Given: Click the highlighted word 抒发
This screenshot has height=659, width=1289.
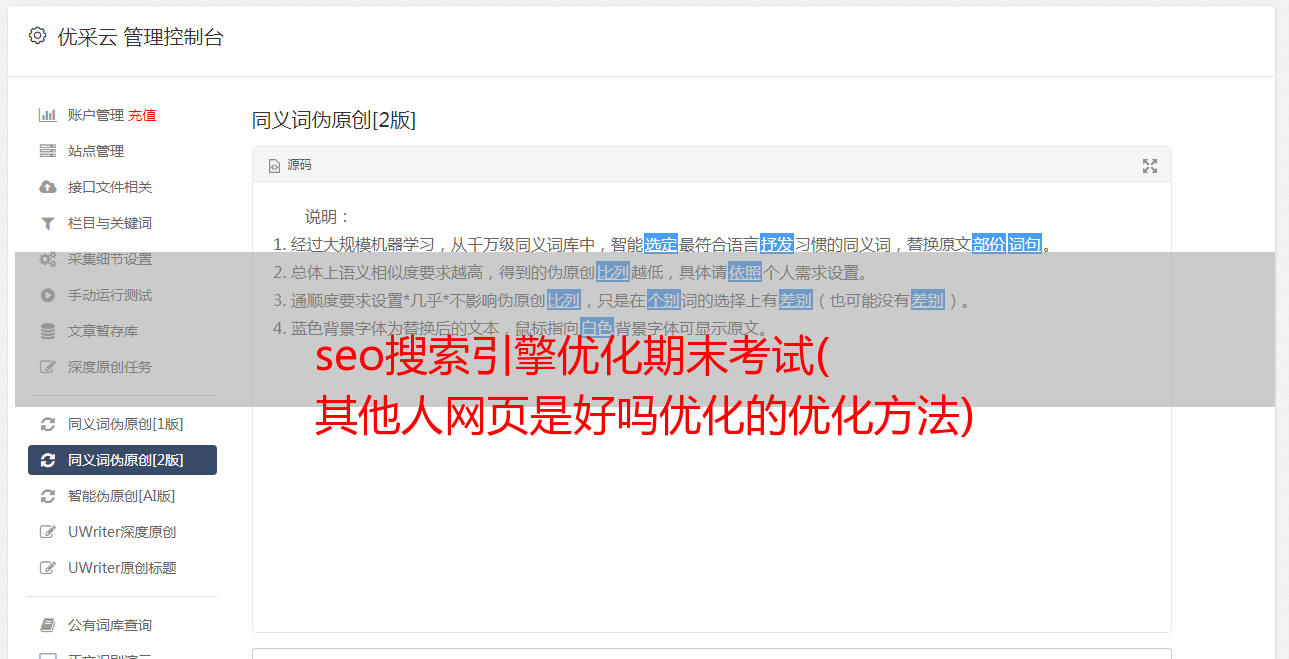Looking at the screenshot, I should [777, 244].
